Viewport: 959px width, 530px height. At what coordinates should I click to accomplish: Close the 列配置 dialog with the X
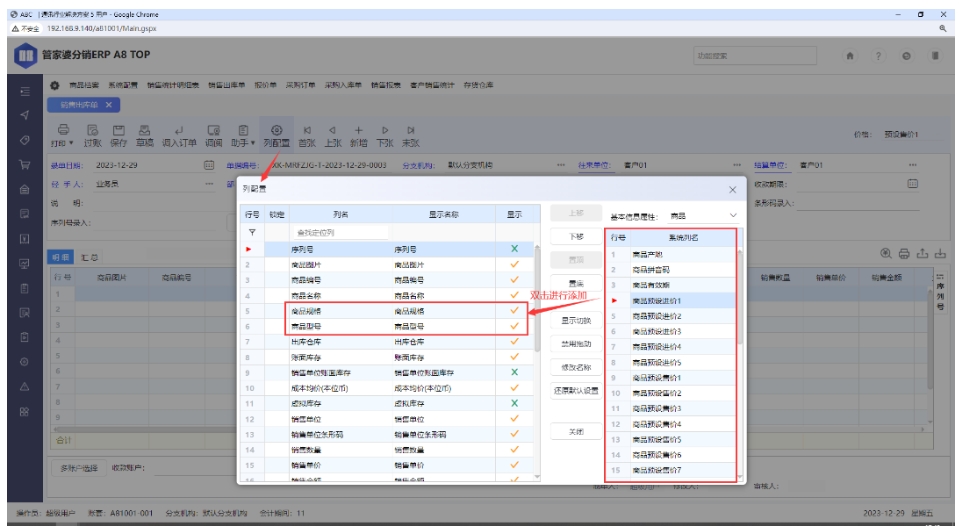(733, 190)
